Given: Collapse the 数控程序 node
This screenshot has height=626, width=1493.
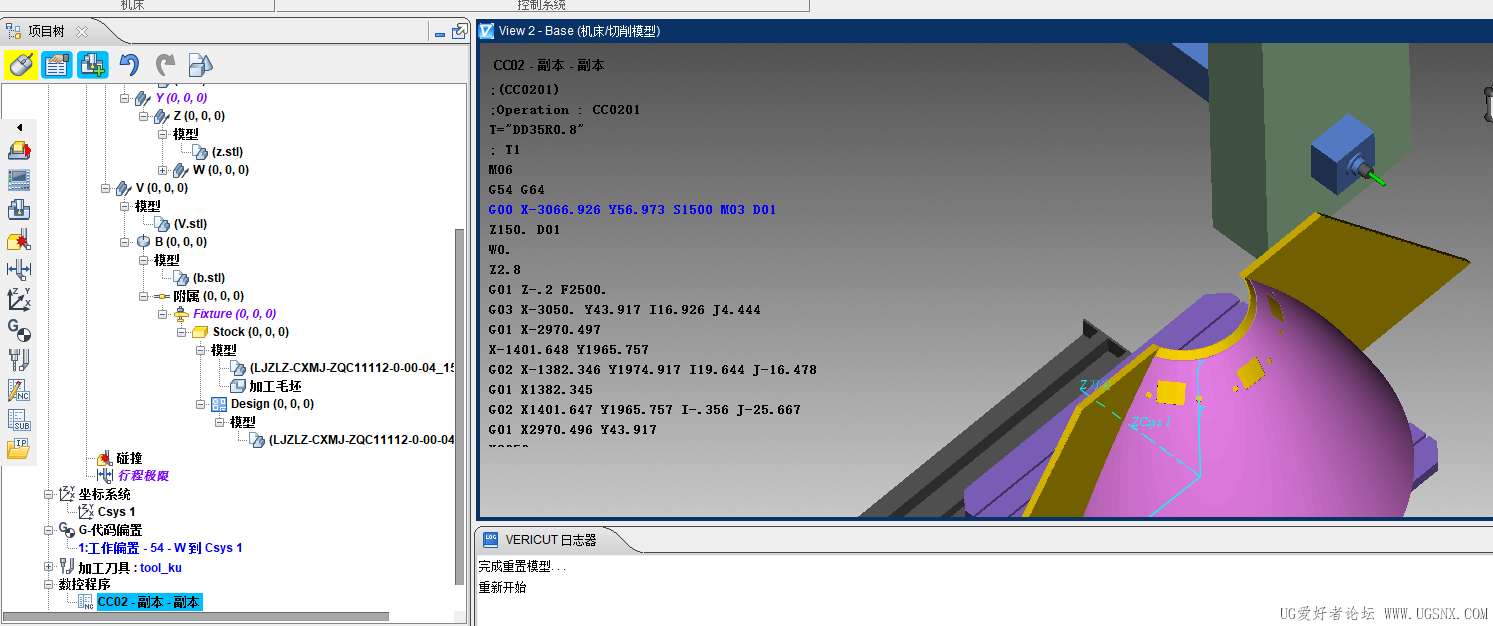Looking at the screenshot, I should pyautogui.click(x=49, y=584).
